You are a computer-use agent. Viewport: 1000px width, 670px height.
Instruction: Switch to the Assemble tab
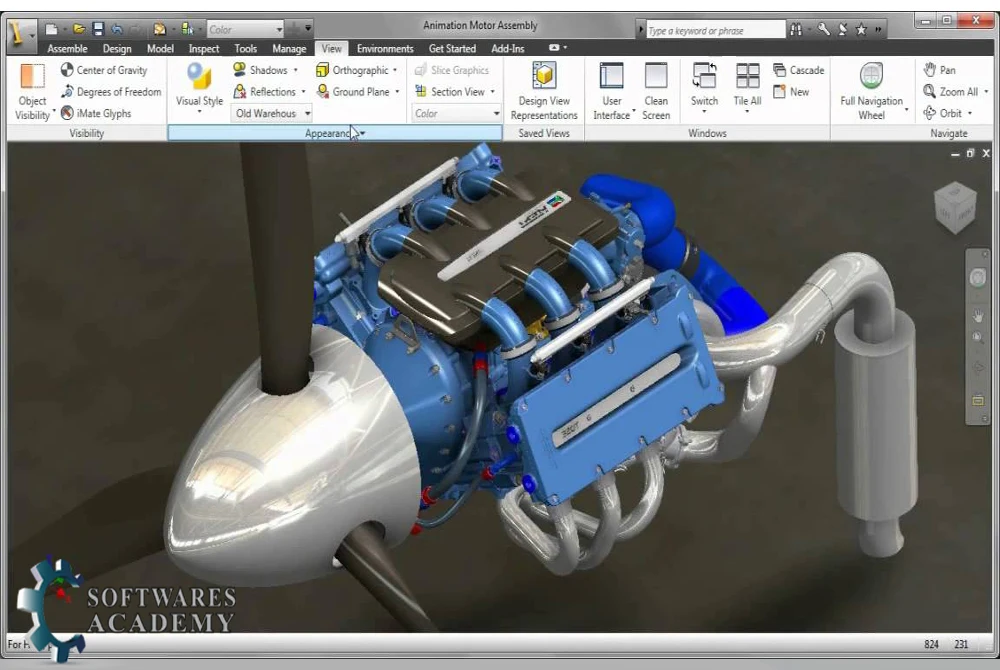pyautogui.click(x=67, y=48)
